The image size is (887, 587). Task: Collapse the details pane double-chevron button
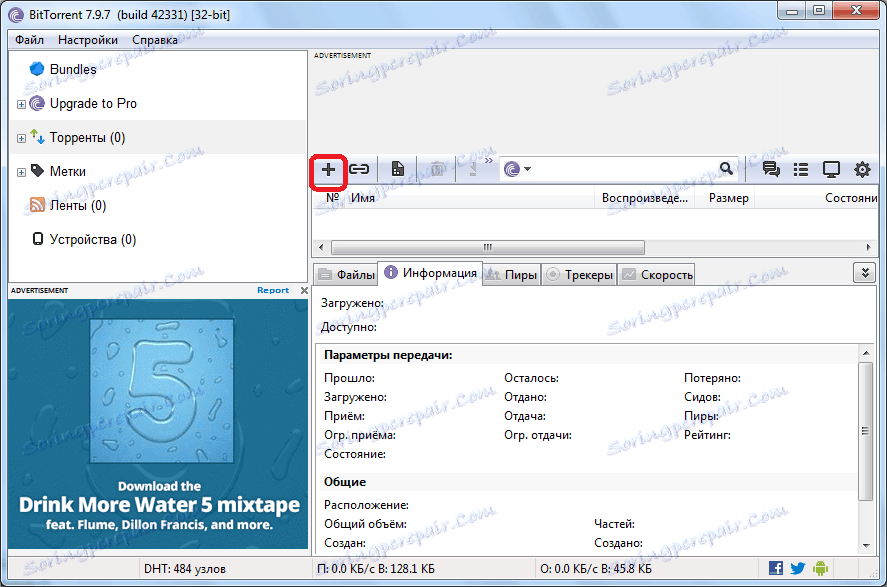tap(864, 273)
